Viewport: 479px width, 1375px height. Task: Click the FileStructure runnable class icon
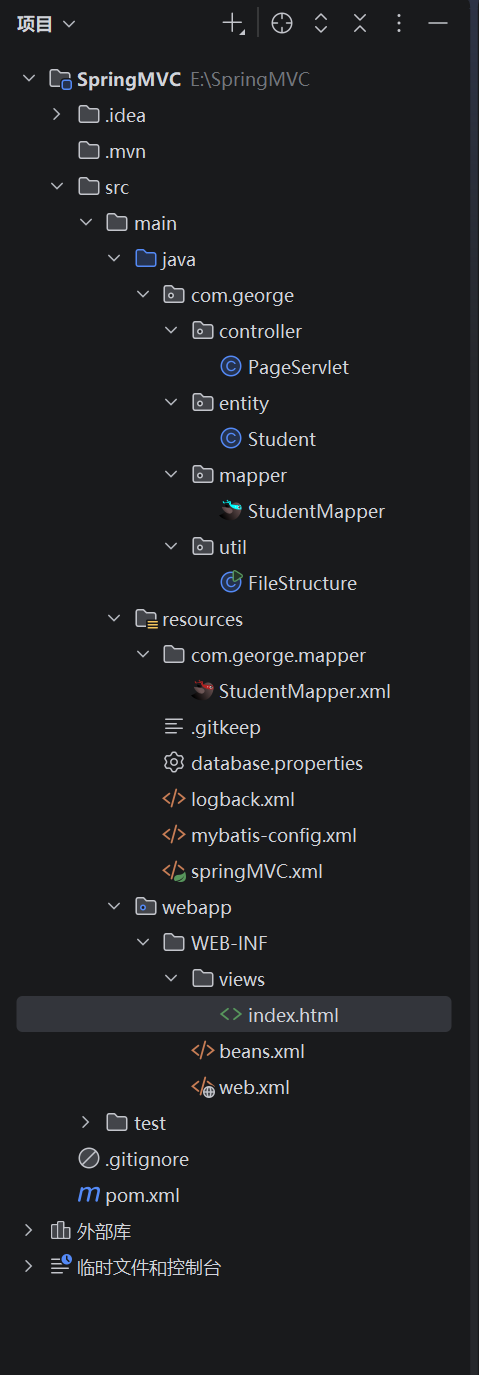230,583
